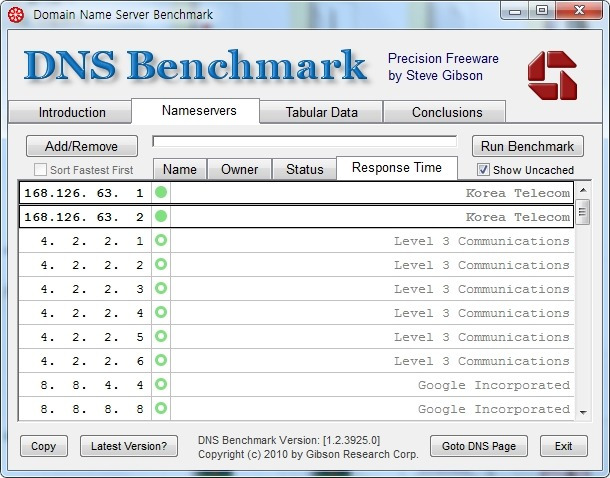
Task: Click Level 3 Communications label for 4.2.2.1
Action: (482, 241)
